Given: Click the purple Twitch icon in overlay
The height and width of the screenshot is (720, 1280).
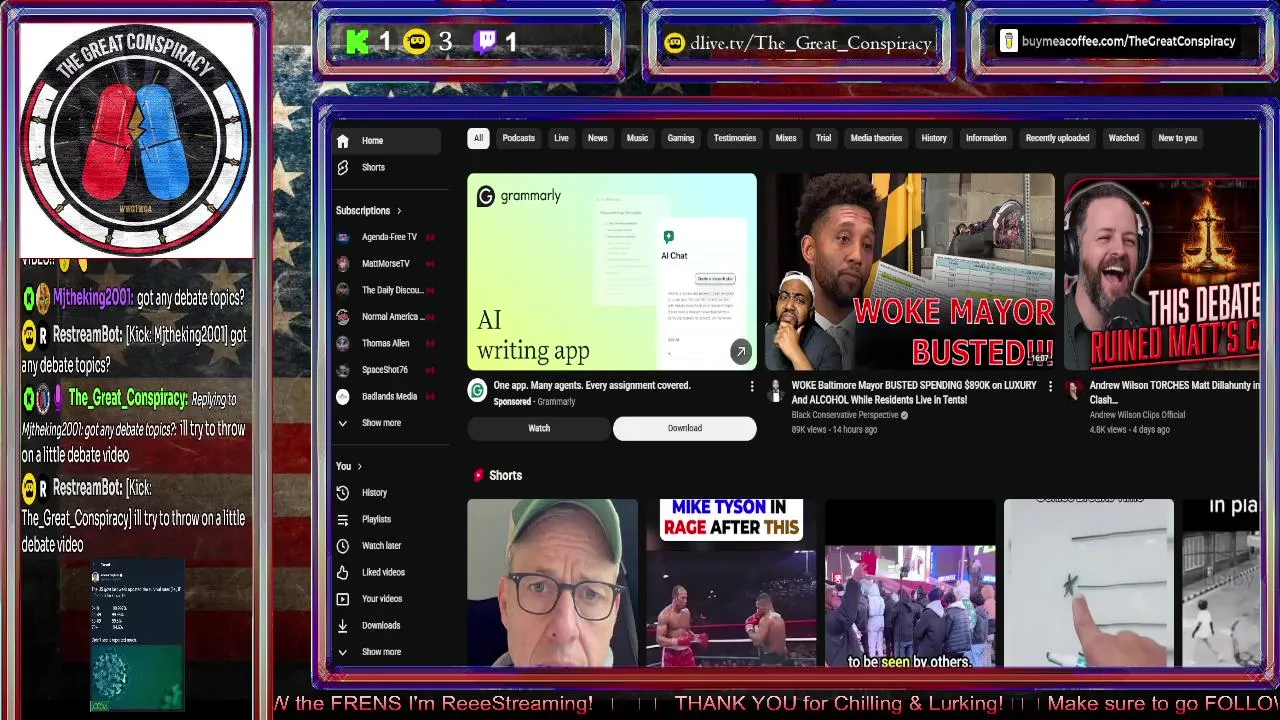Looking at the screenshot, I should point(485,42).
